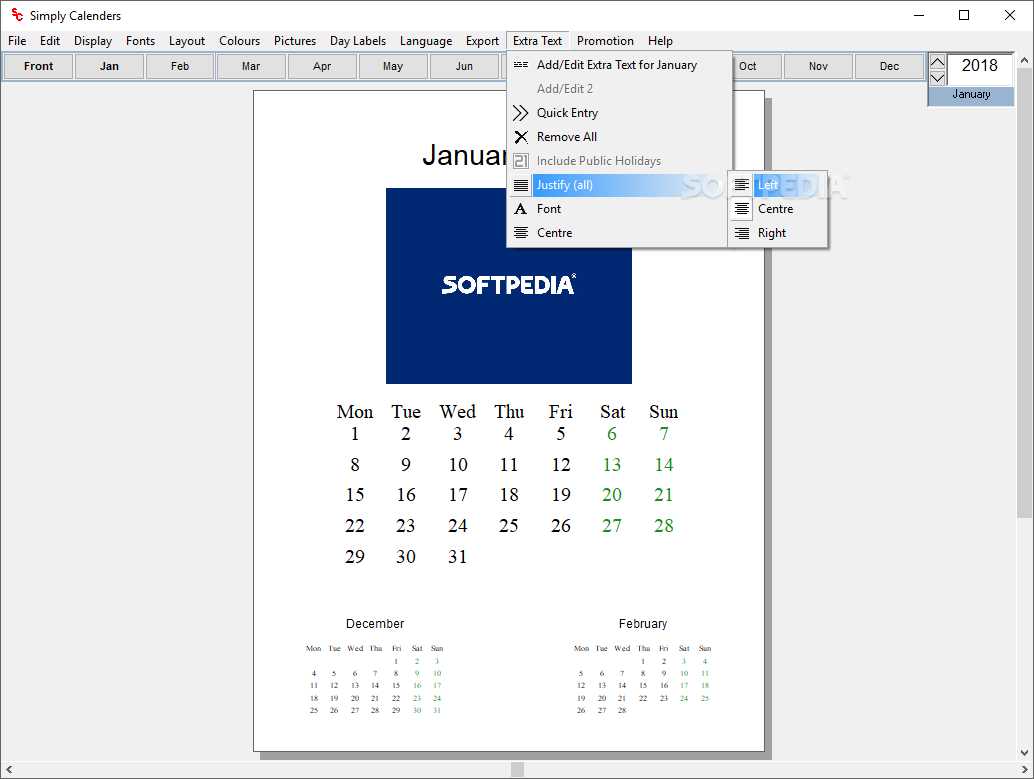Viewport: 1034px width, 779px height.
Task: Close the Extra Text menu
Action: coord(537,41)
